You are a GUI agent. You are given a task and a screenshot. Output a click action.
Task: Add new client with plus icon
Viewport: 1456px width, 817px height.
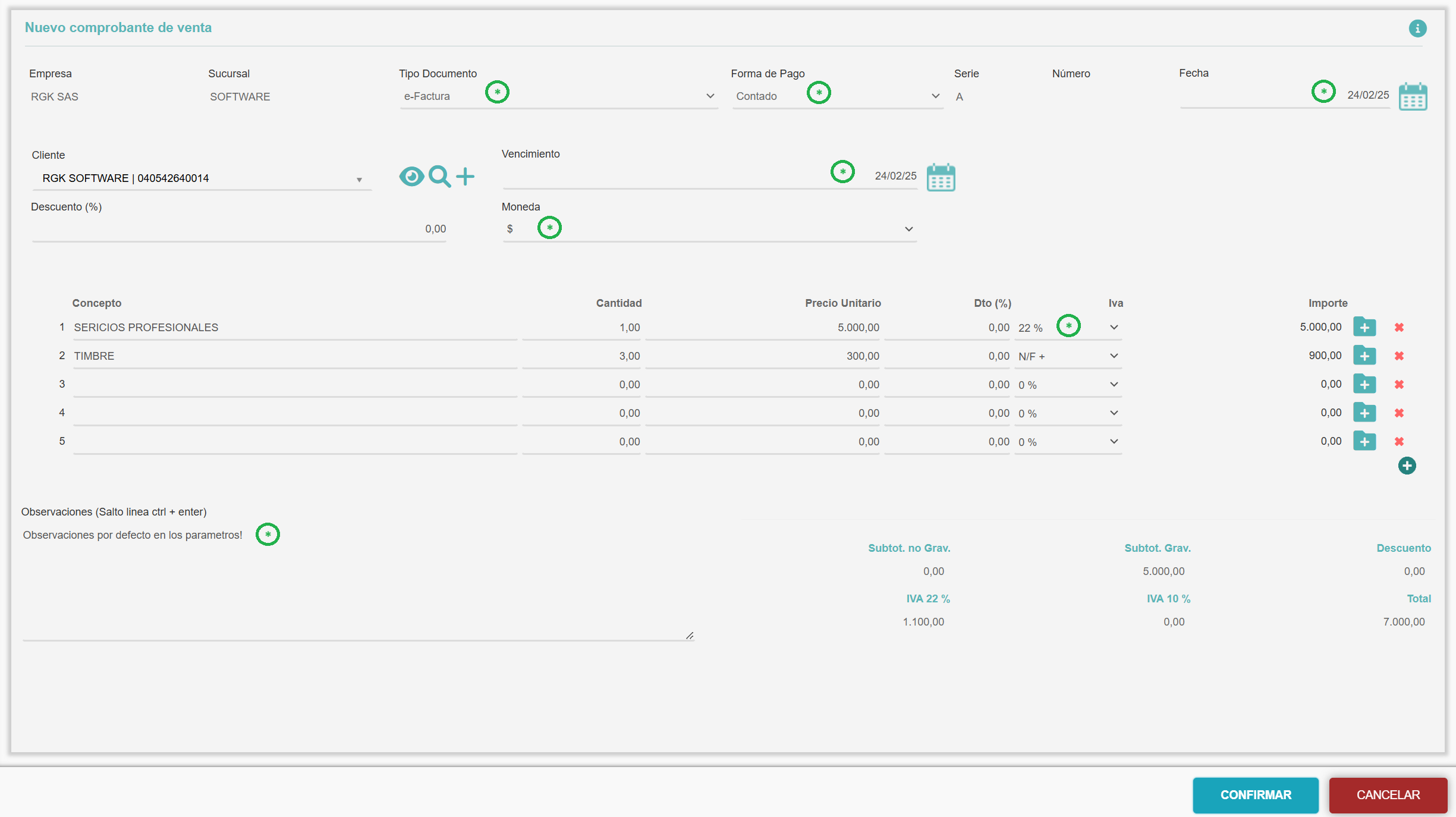pos(466,177)
